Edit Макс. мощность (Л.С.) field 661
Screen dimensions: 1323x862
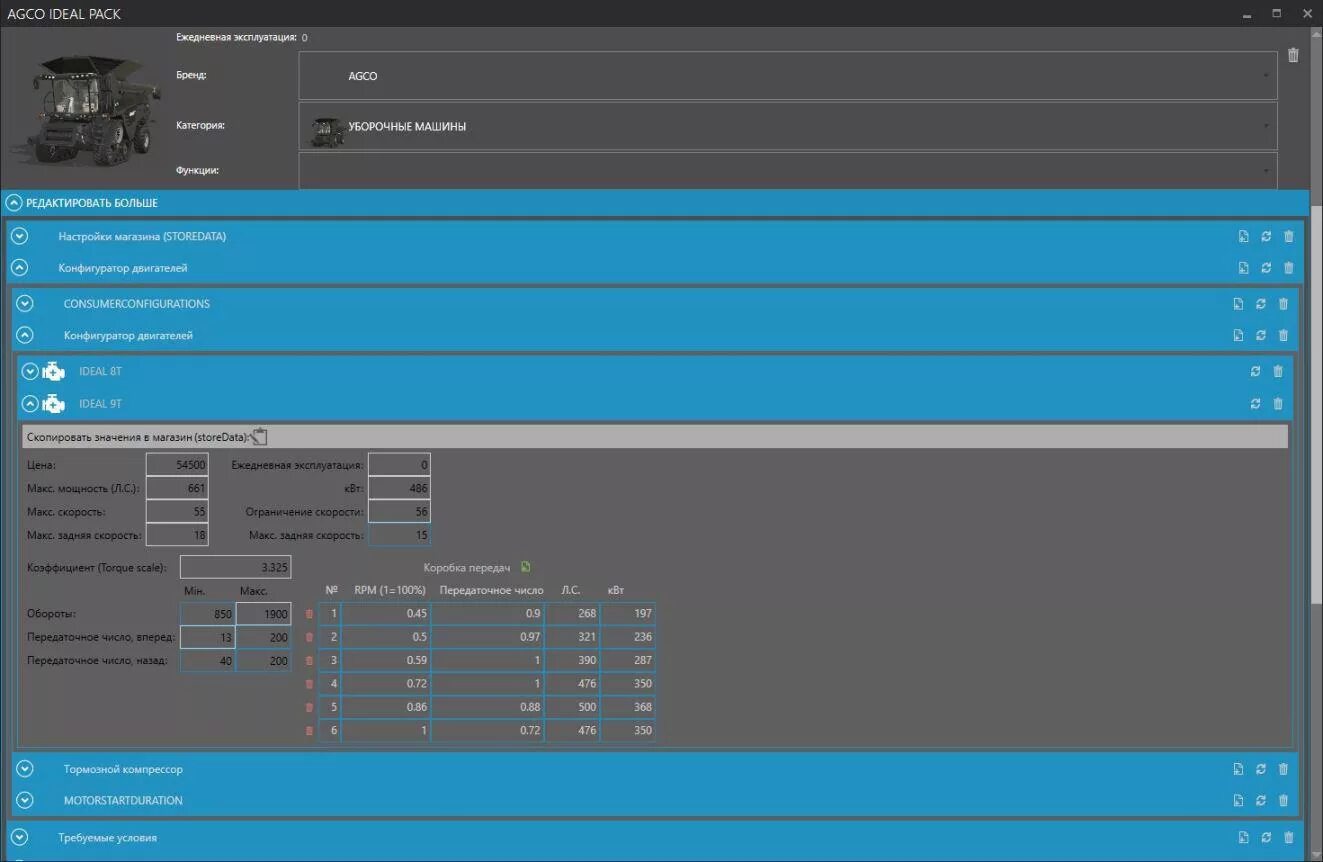point(177,488)
